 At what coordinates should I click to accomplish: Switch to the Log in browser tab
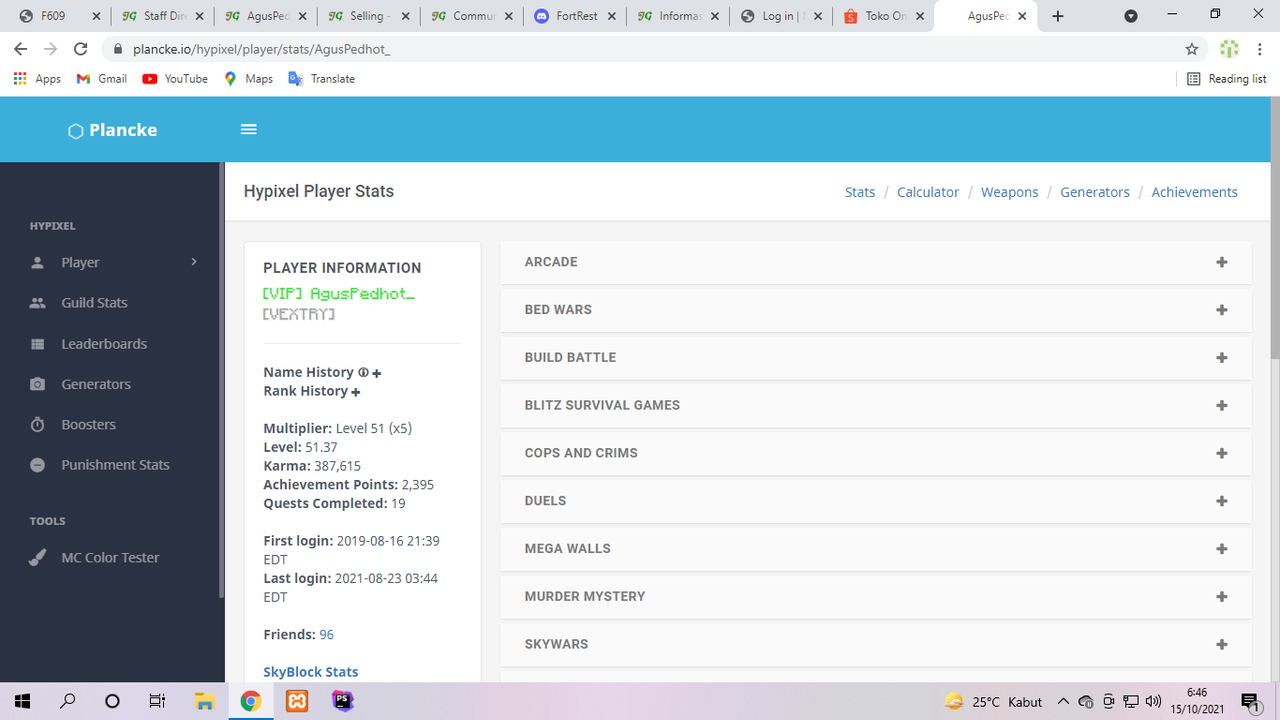tap(780, 16)
